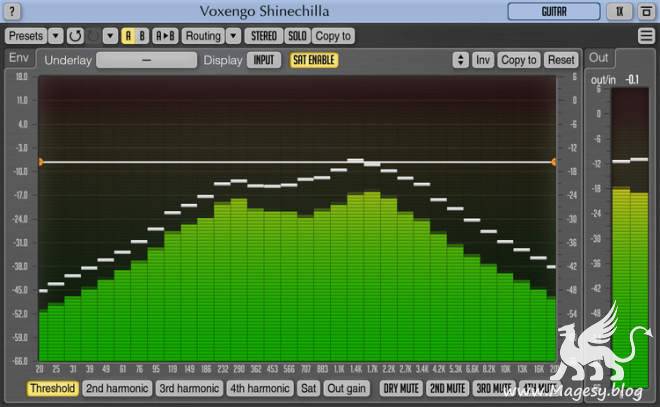Toggle the STEREO channel mode button
The image size is (660, 407).
pos(264,36)
